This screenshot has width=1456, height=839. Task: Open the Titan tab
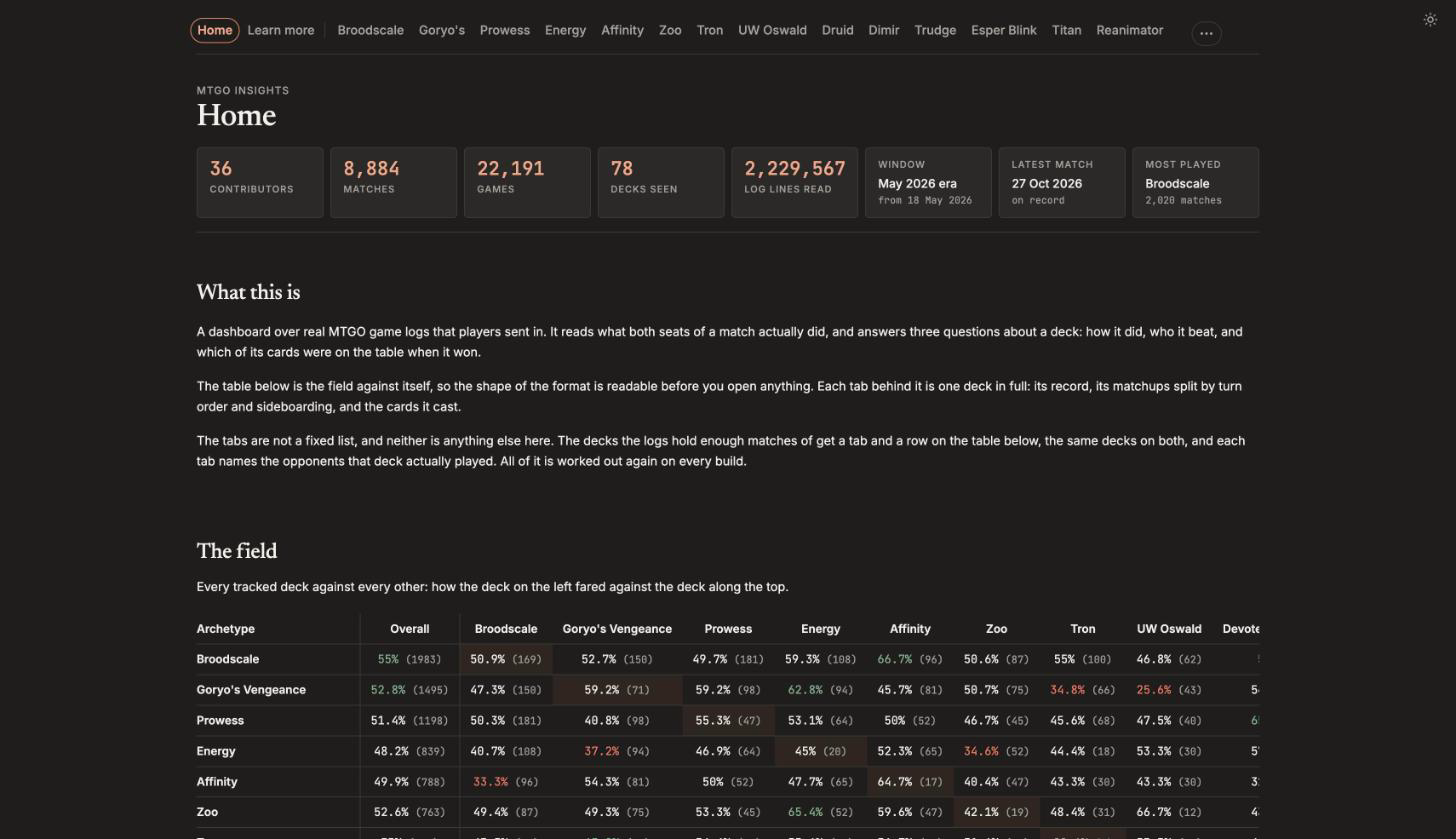(x=1066, y=30)
